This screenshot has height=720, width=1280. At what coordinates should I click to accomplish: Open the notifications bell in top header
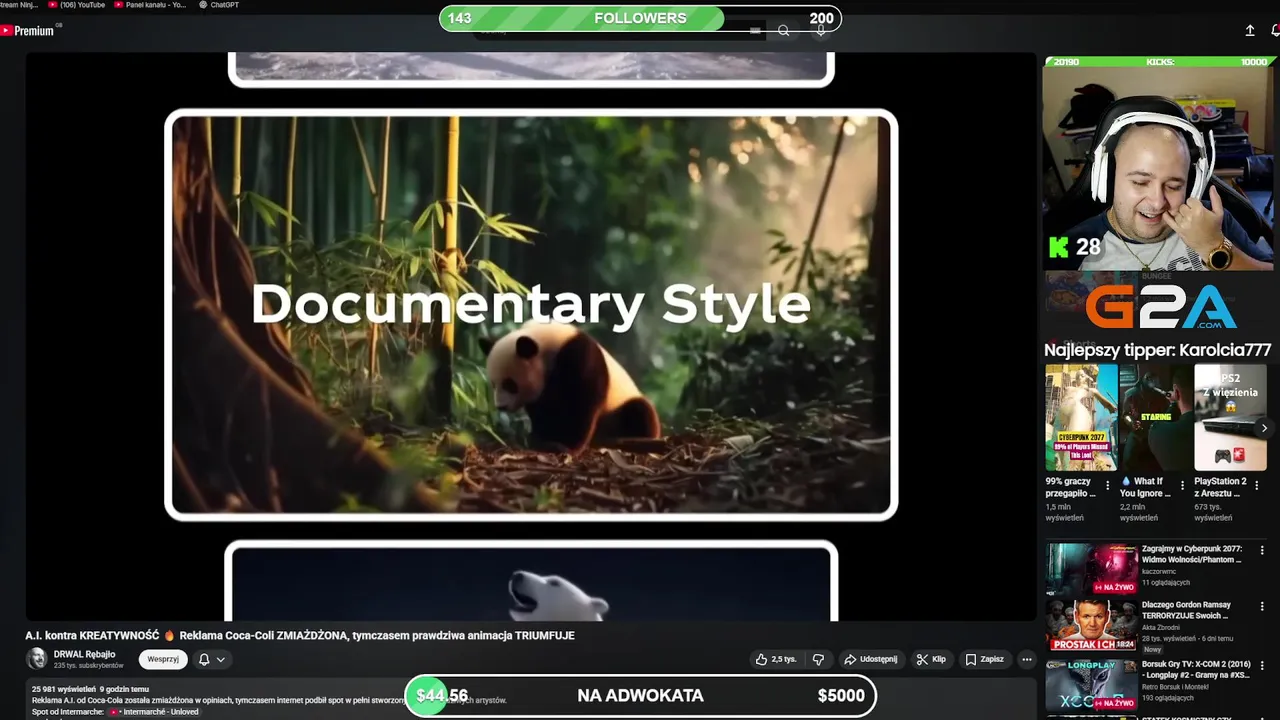(1275, 31)
